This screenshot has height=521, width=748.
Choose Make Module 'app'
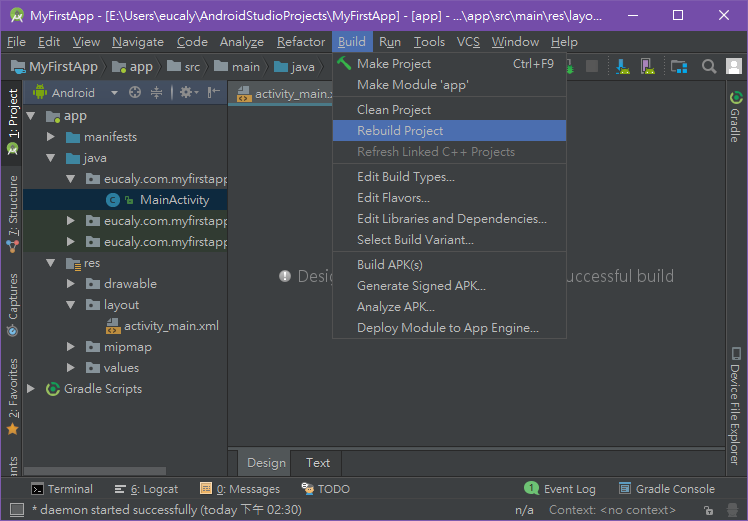point(449,85)
